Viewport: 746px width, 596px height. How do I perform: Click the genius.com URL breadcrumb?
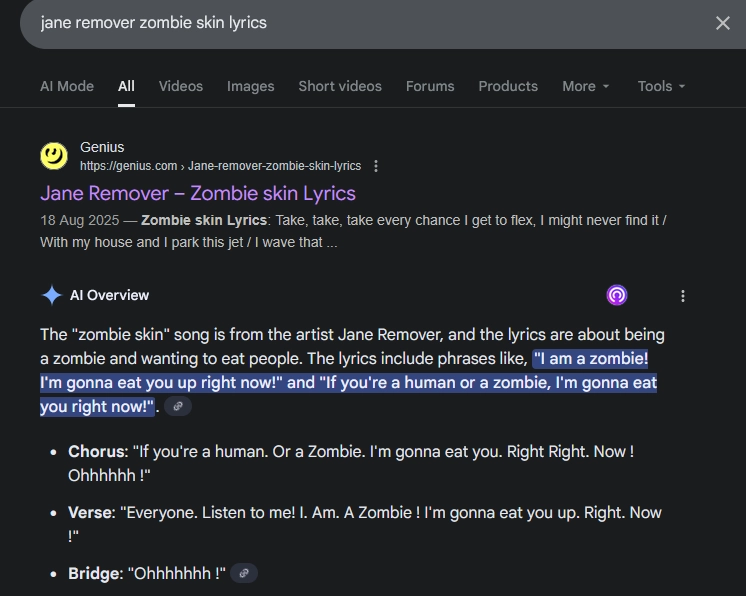point(220,166)
